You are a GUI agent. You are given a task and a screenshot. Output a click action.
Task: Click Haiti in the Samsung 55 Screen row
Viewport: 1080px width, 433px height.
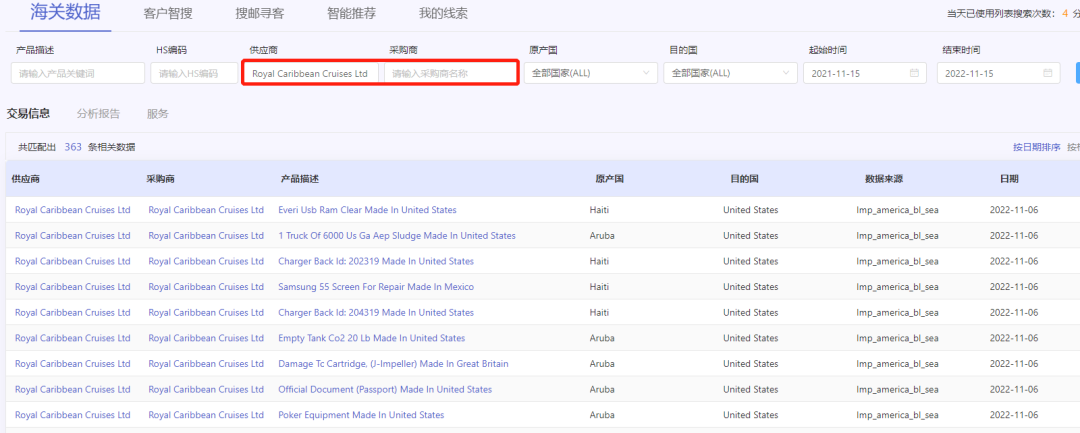point(600,287)
